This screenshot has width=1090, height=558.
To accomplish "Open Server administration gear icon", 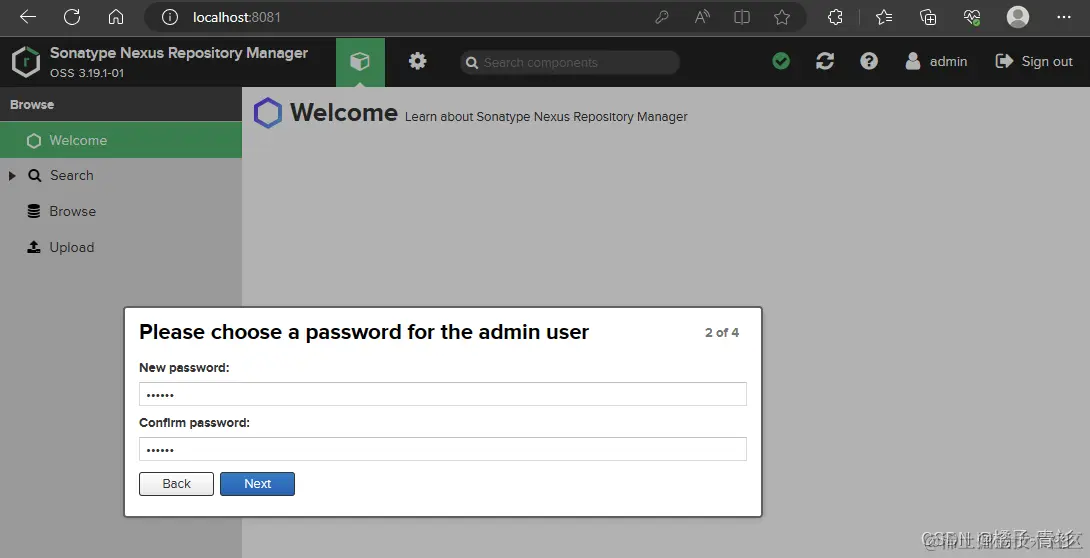I will pos(417,61).
